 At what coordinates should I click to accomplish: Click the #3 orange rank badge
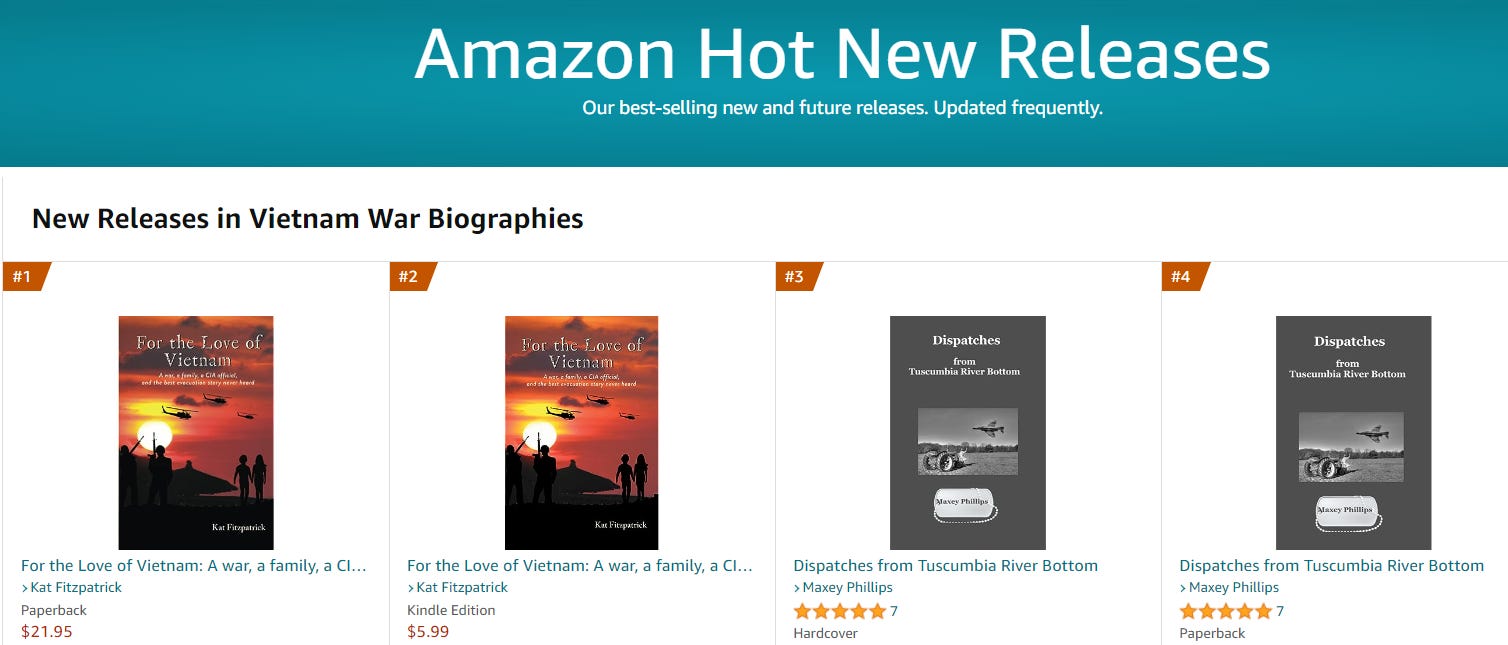coord(798,276)
